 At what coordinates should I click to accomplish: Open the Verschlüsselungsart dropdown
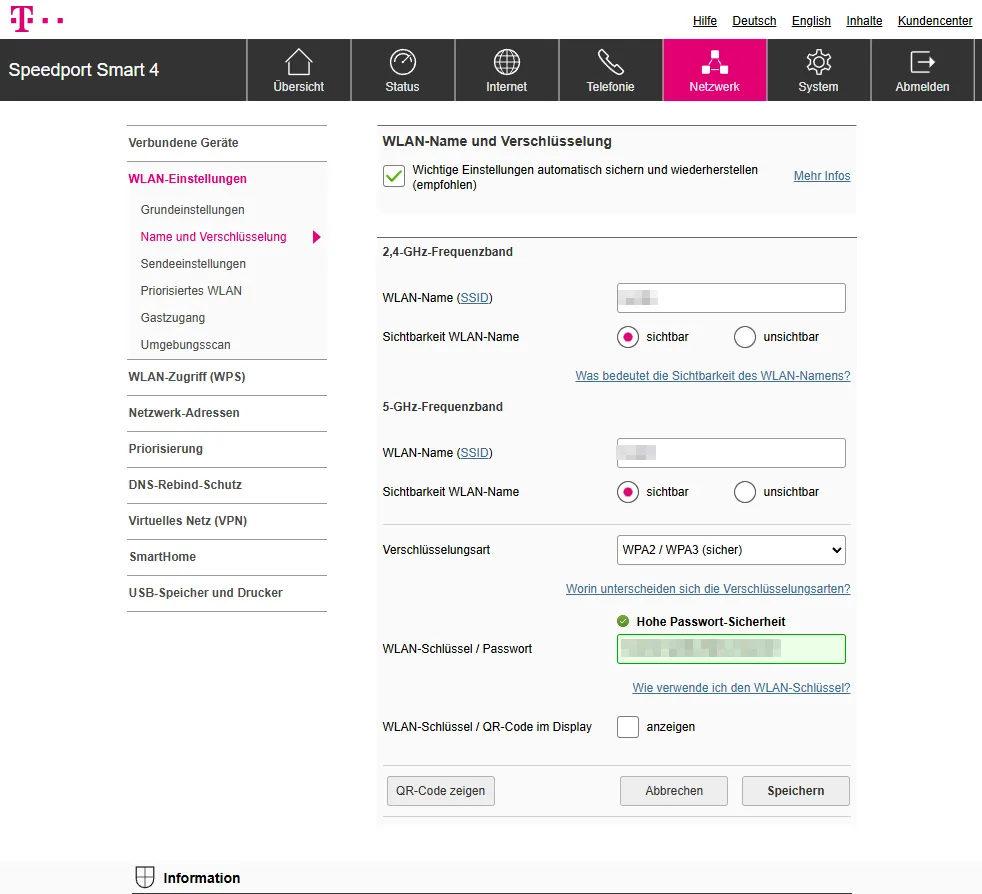point(731,550)
